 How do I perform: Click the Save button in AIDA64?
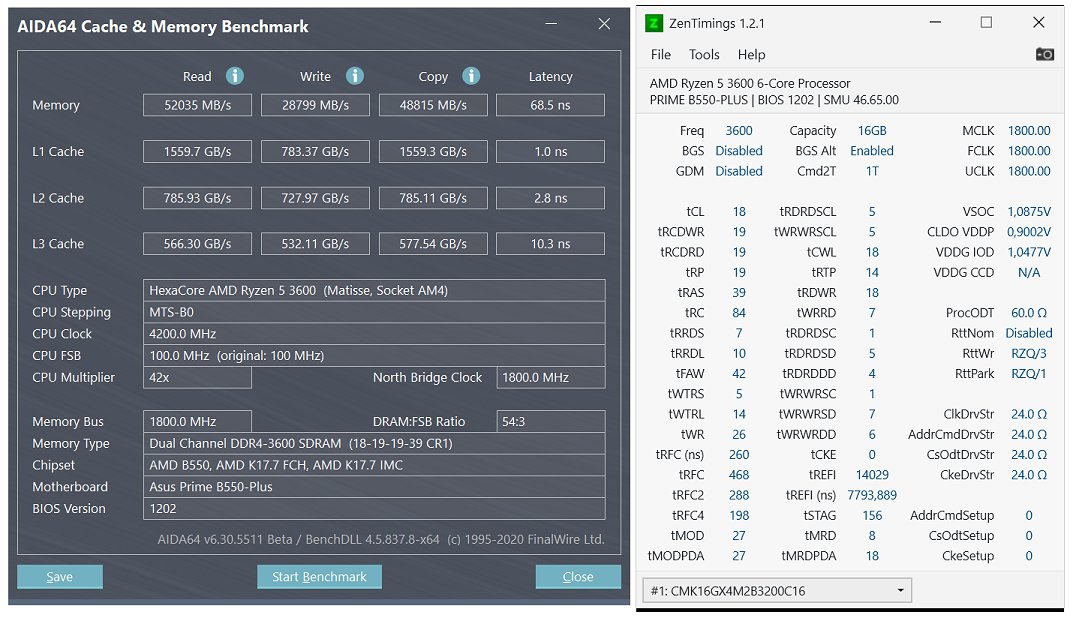59,576
